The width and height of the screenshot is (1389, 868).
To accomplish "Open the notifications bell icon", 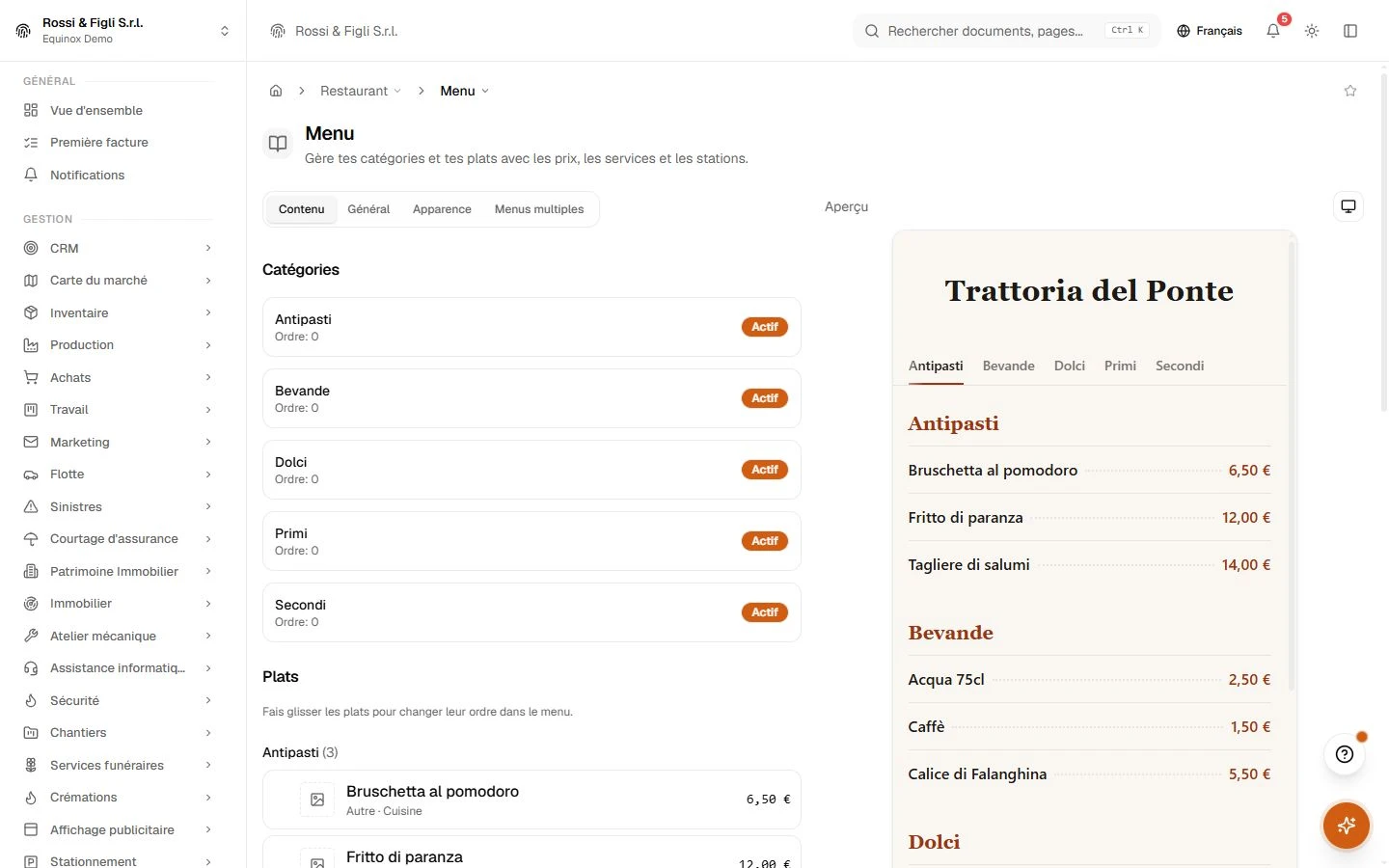I will (x=1273, y=31).
